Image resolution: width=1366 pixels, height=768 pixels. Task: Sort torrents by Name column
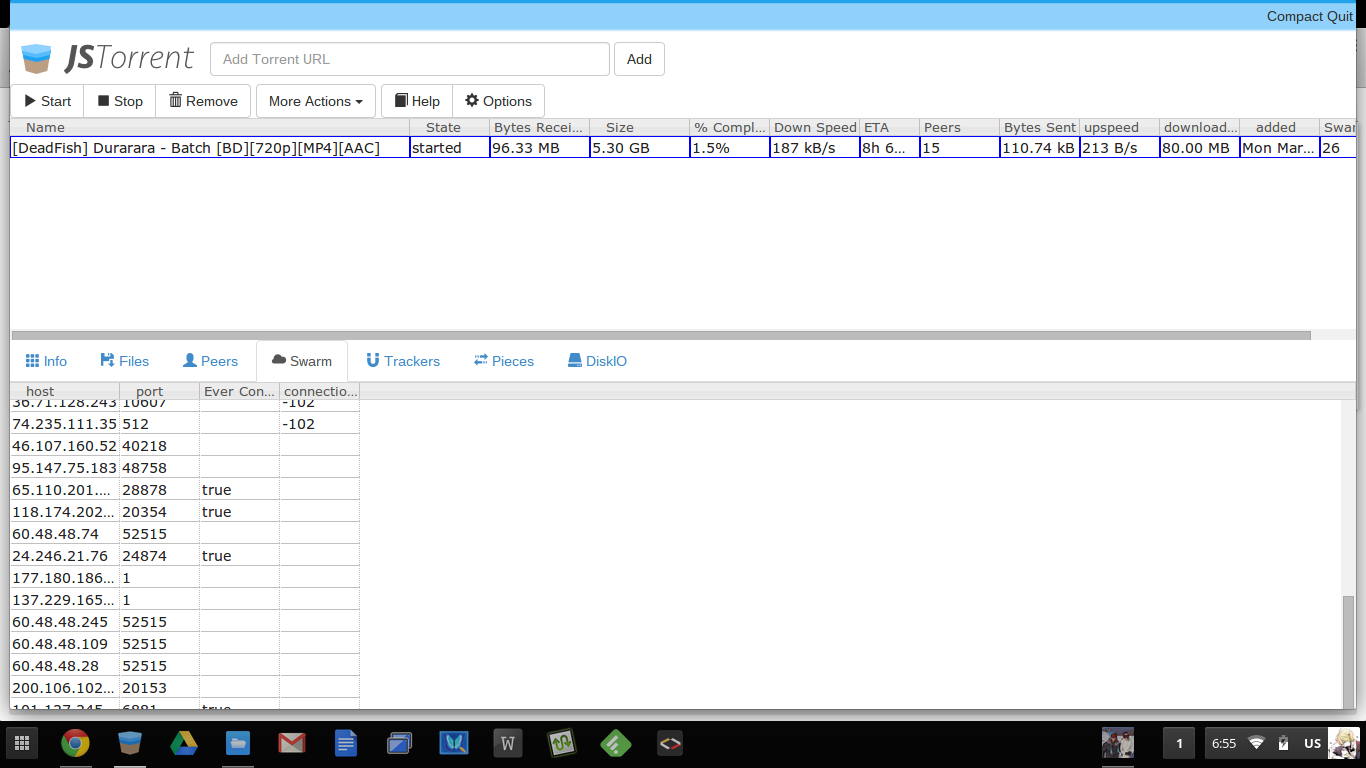(x=210, y=127)
